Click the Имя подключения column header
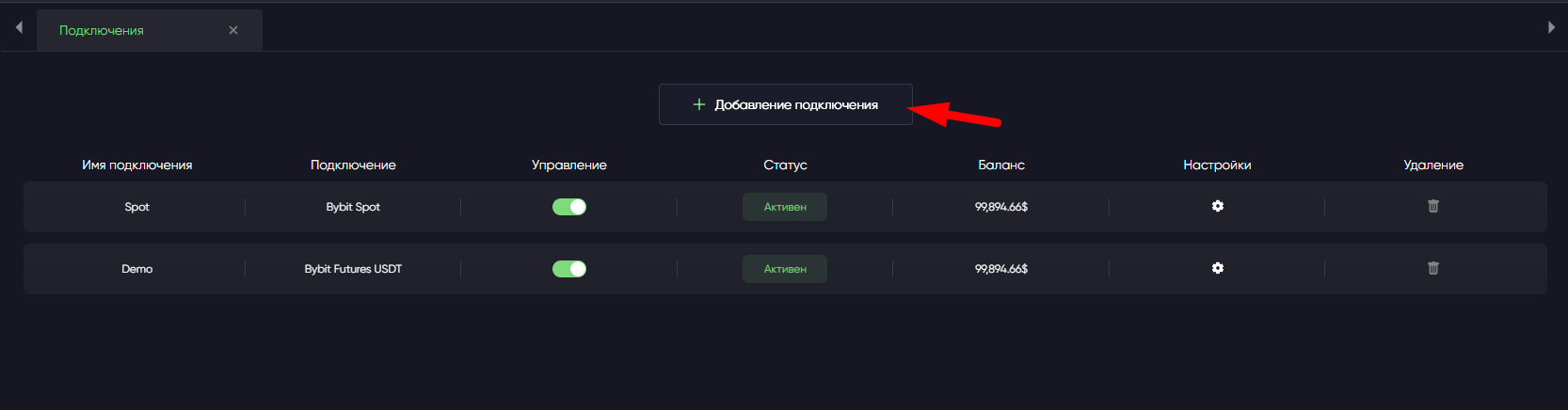 [136, 165]
